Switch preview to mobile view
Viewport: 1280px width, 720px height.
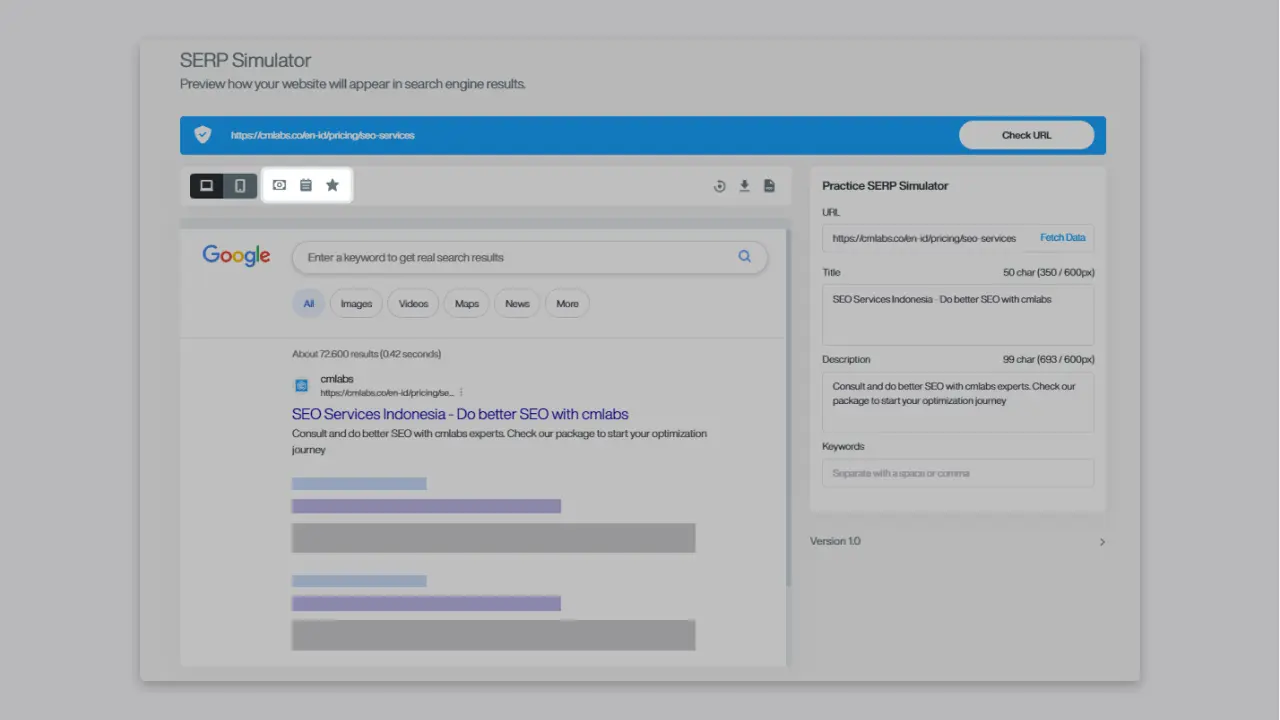(240, 185)
